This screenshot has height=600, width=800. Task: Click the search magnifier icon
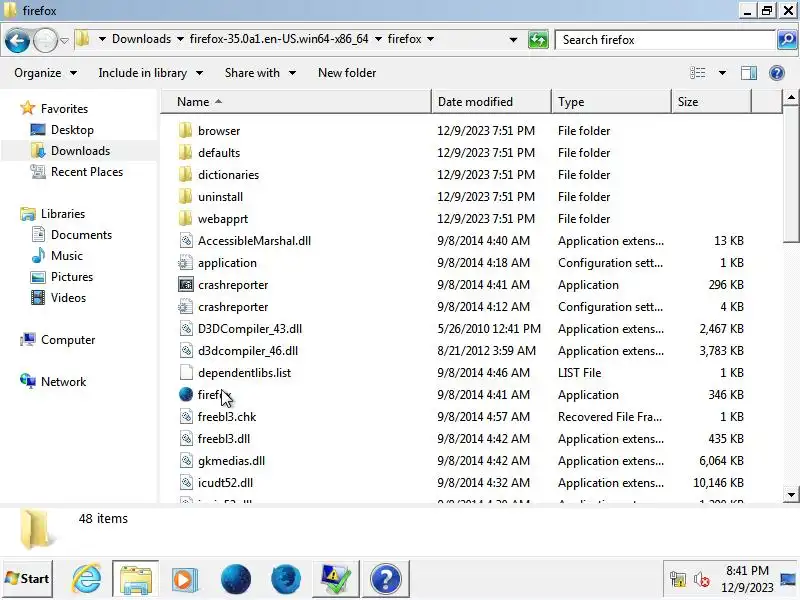coord(787,39)
